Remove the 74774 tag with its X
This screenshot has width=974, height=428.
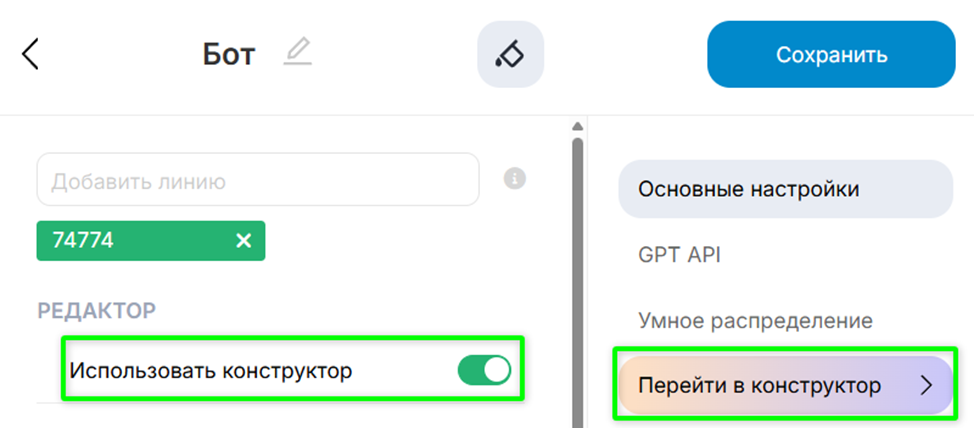tap(243, 240)
